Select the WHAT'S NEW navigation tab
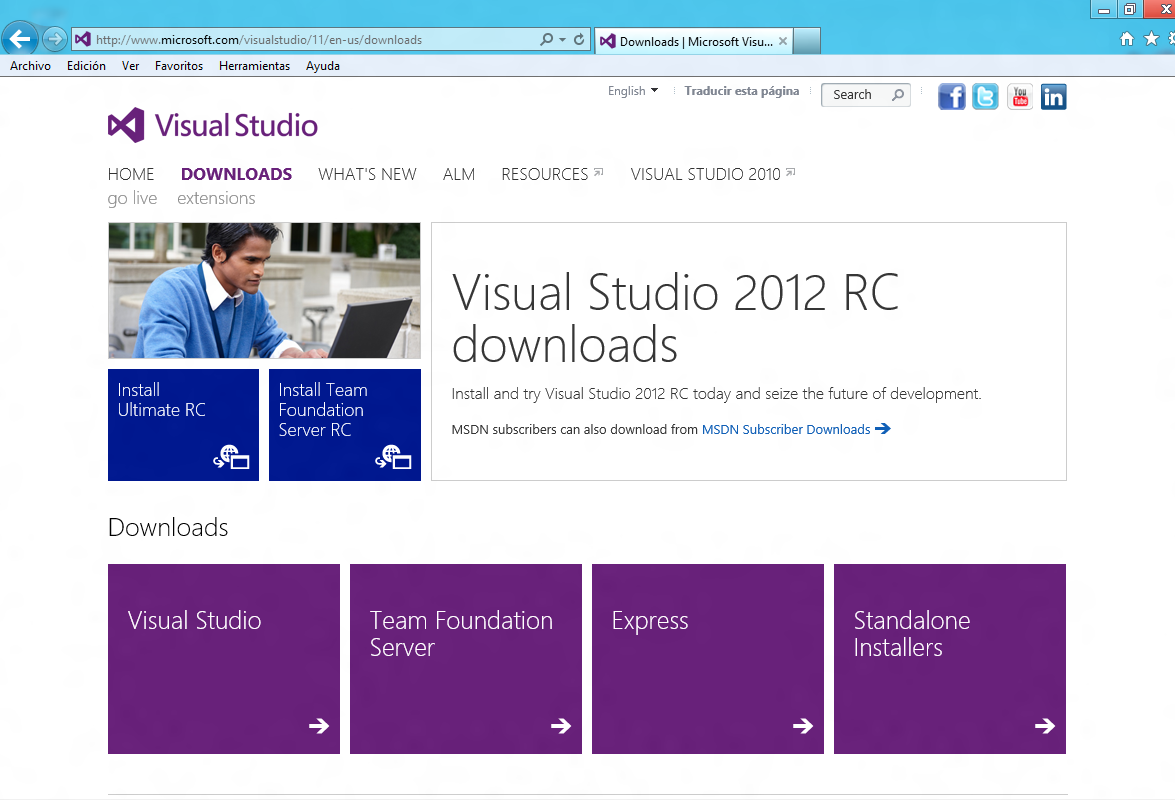This screenshot has width=1175, height=800. click(367, 175)
